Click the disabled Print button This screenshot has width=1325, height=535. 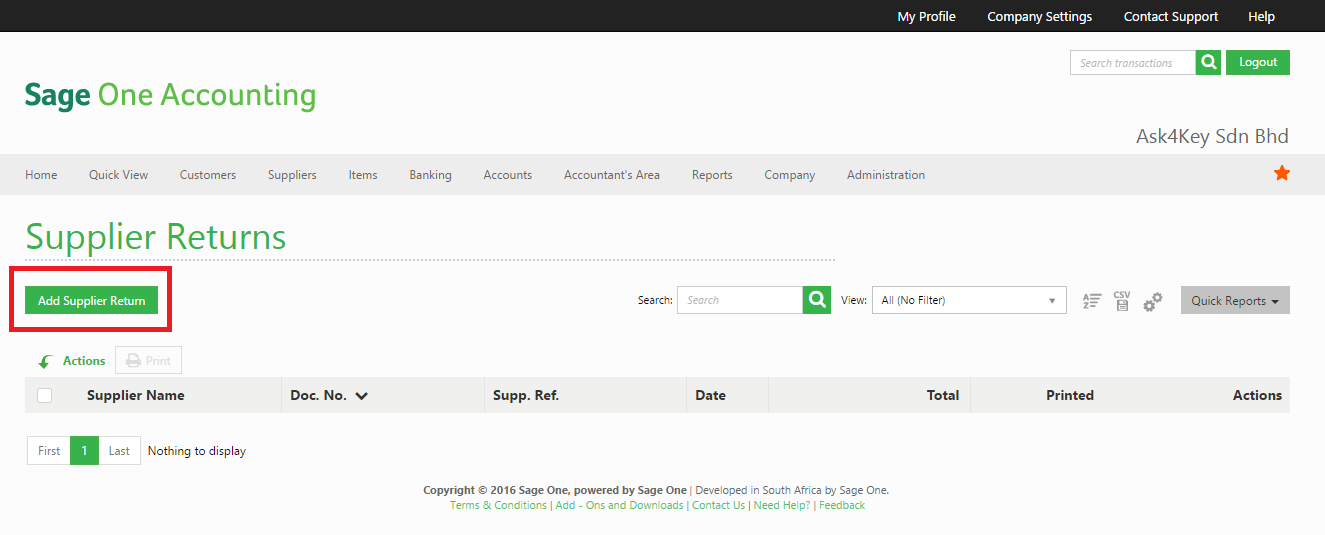click(x=148, y=361)
